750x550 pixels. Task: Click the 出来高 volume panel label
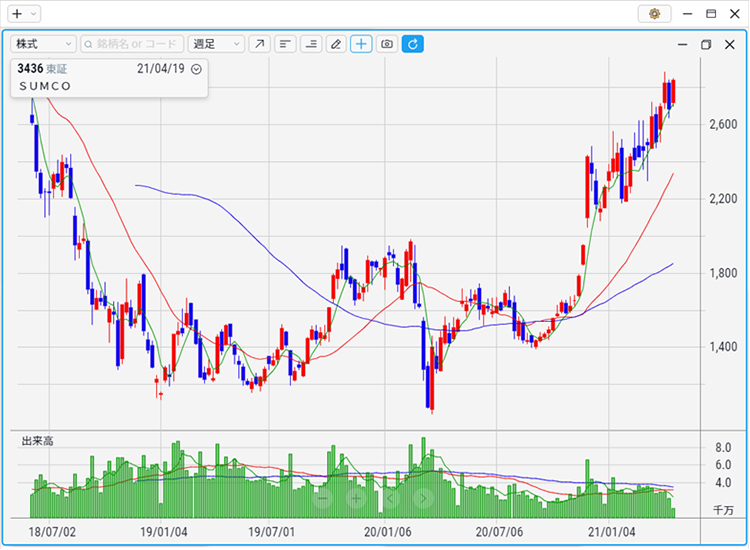point(37,441)
